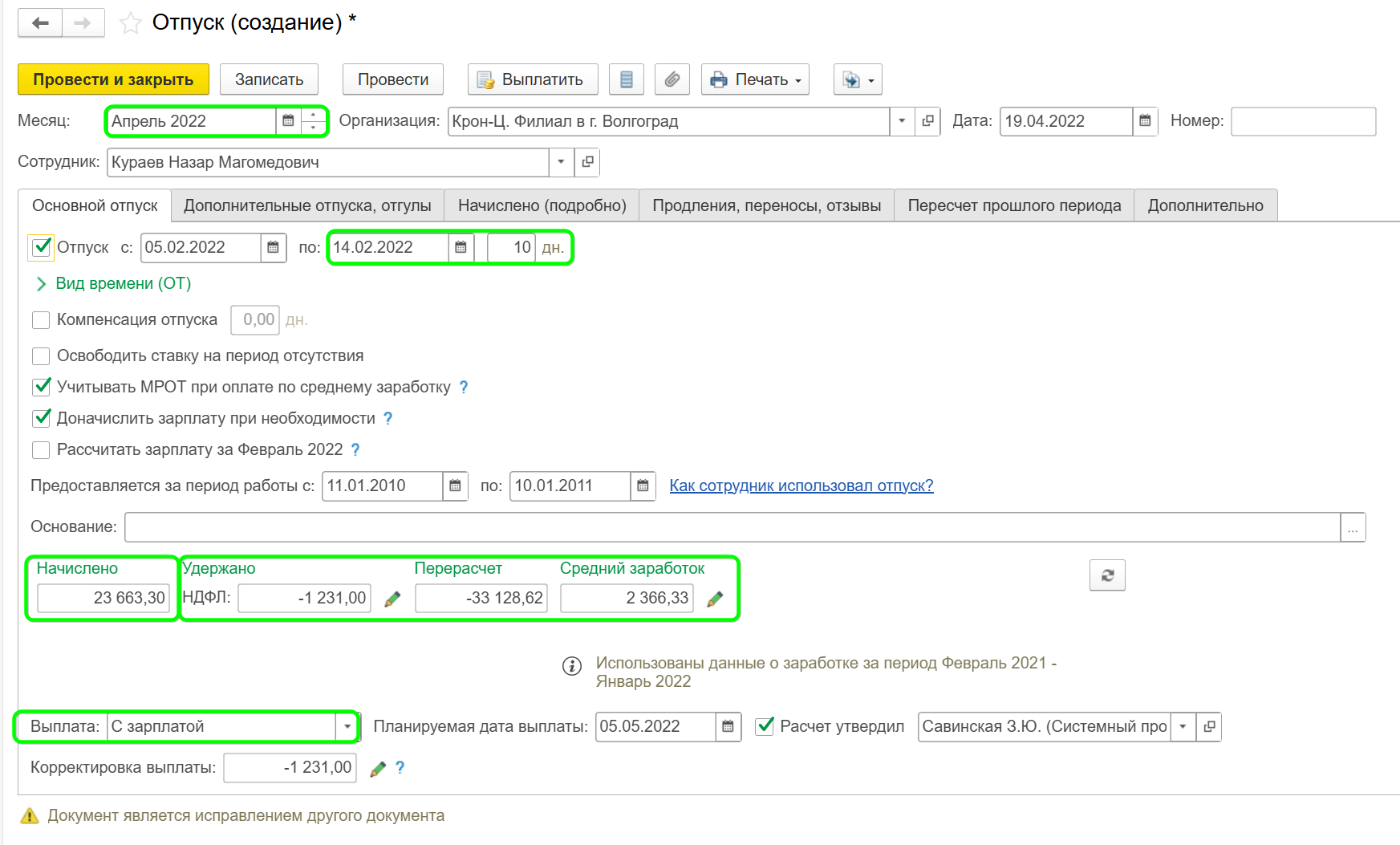Image resolution: width=1400 pixels, height=845 pixels.
Task: Click the paperclip attachments icon
Action: 672,79
